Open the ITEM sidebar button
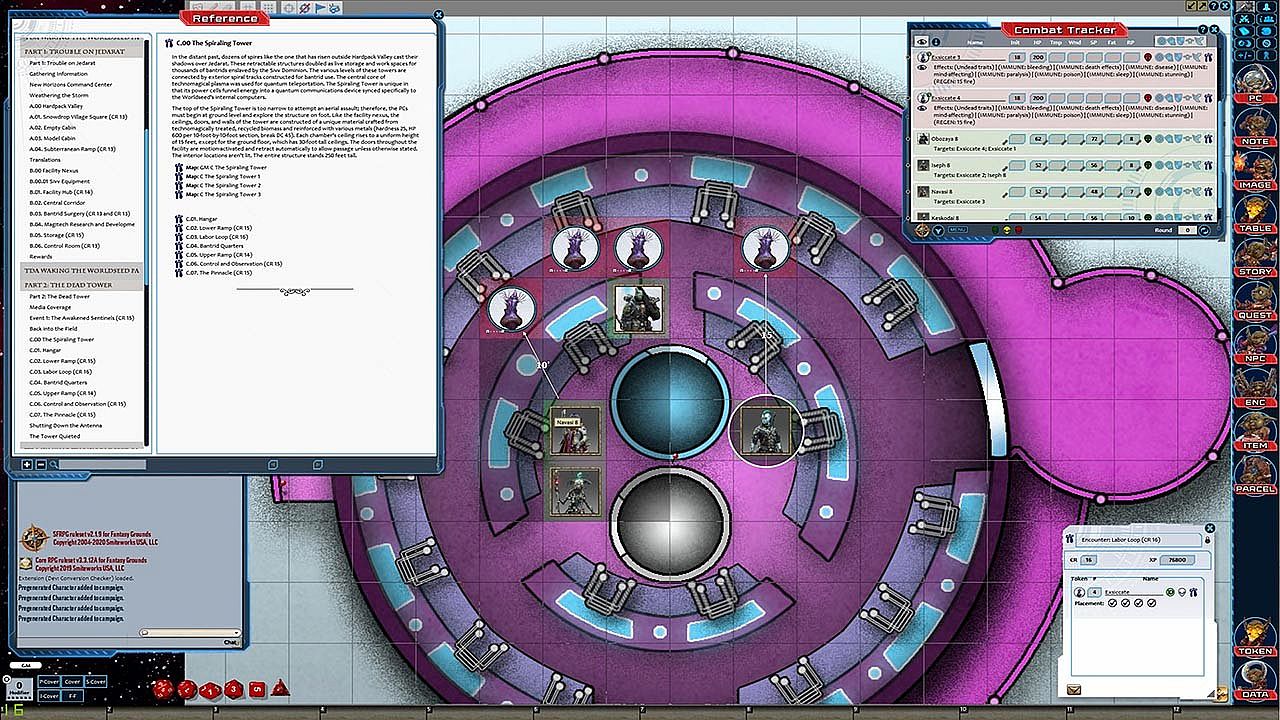The image size is (1280, 720). pos(1255,429)
